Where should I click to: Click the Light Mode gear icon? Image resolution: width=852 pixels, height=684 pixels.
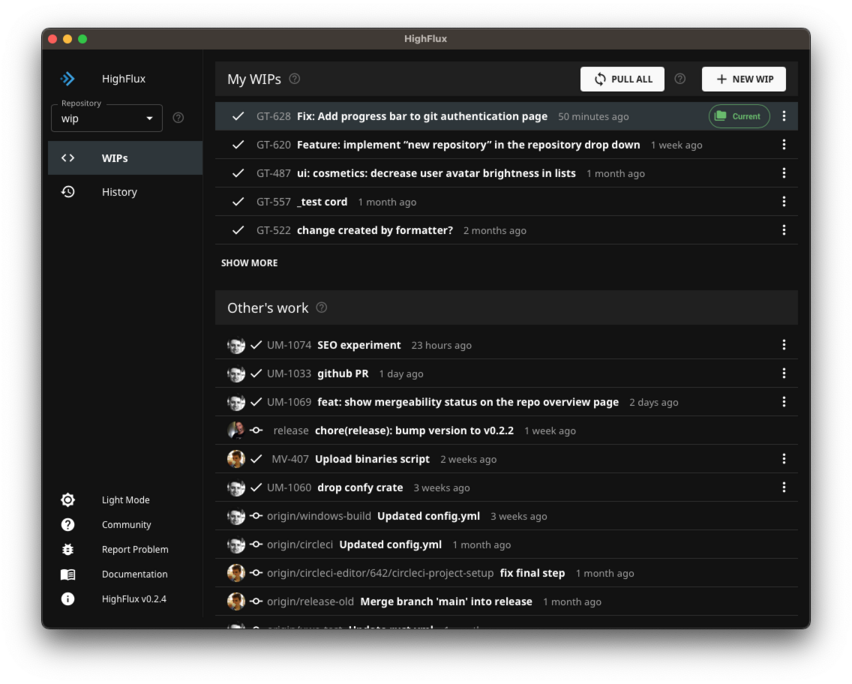(x=67, y=499)
